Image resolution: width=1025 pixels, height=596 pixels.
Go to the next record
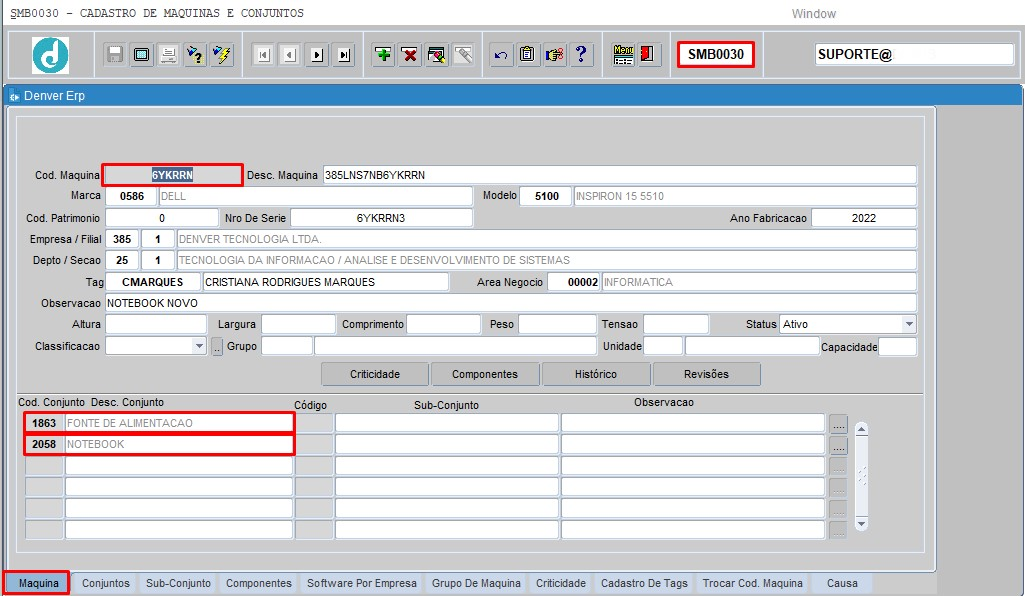click(317, 55)
